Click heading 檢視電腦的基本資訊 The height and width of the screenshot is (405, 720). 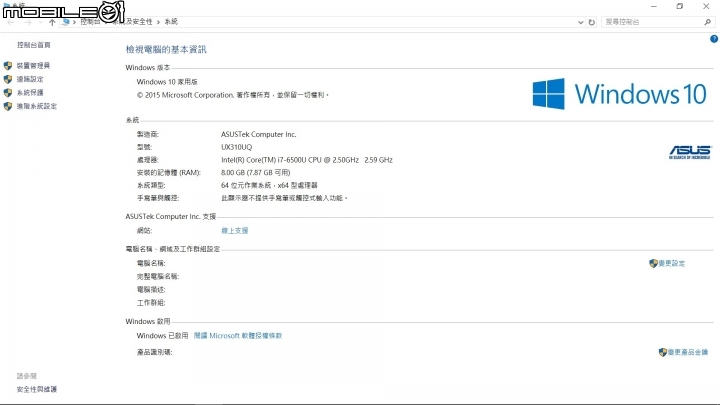166,49
